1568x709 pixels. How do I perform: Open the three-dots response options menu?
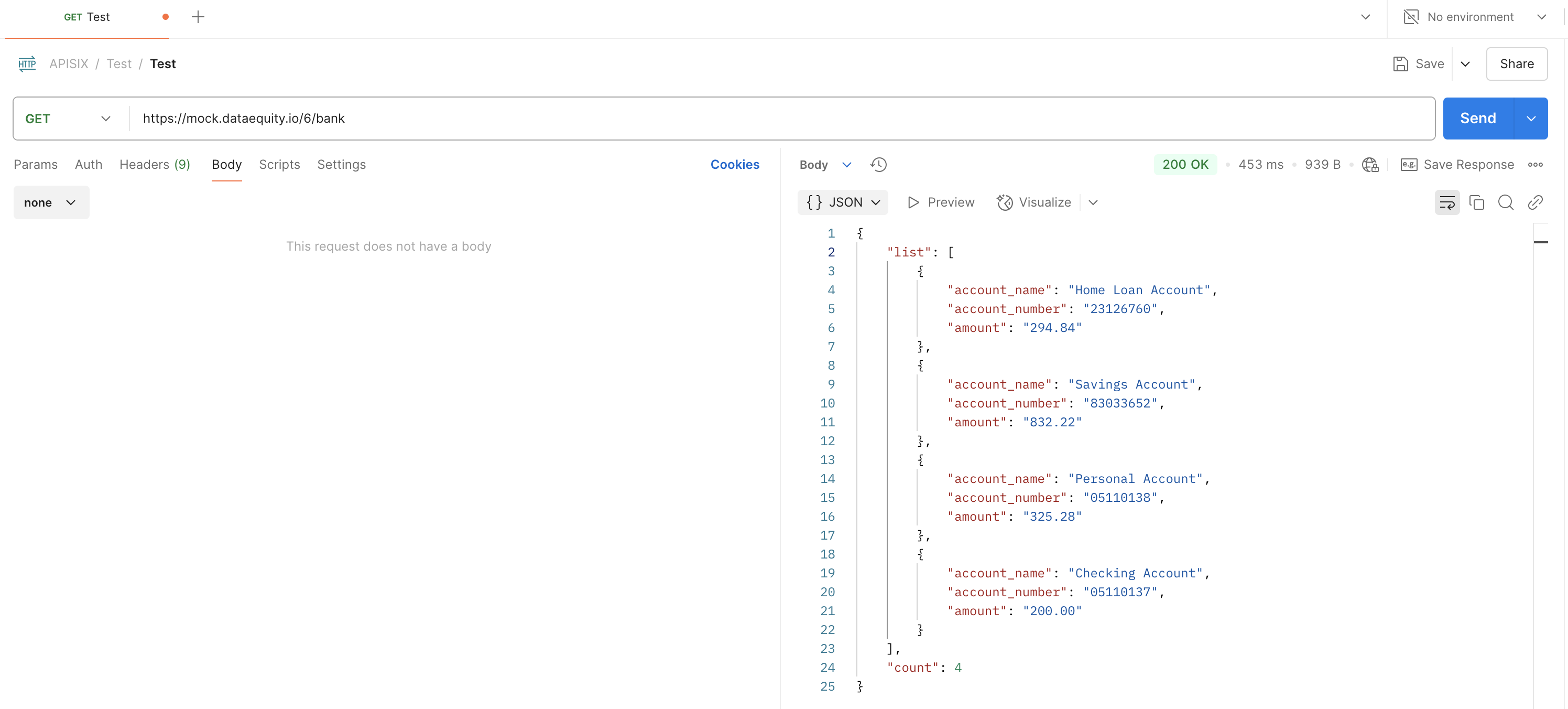pos(1535,165)
